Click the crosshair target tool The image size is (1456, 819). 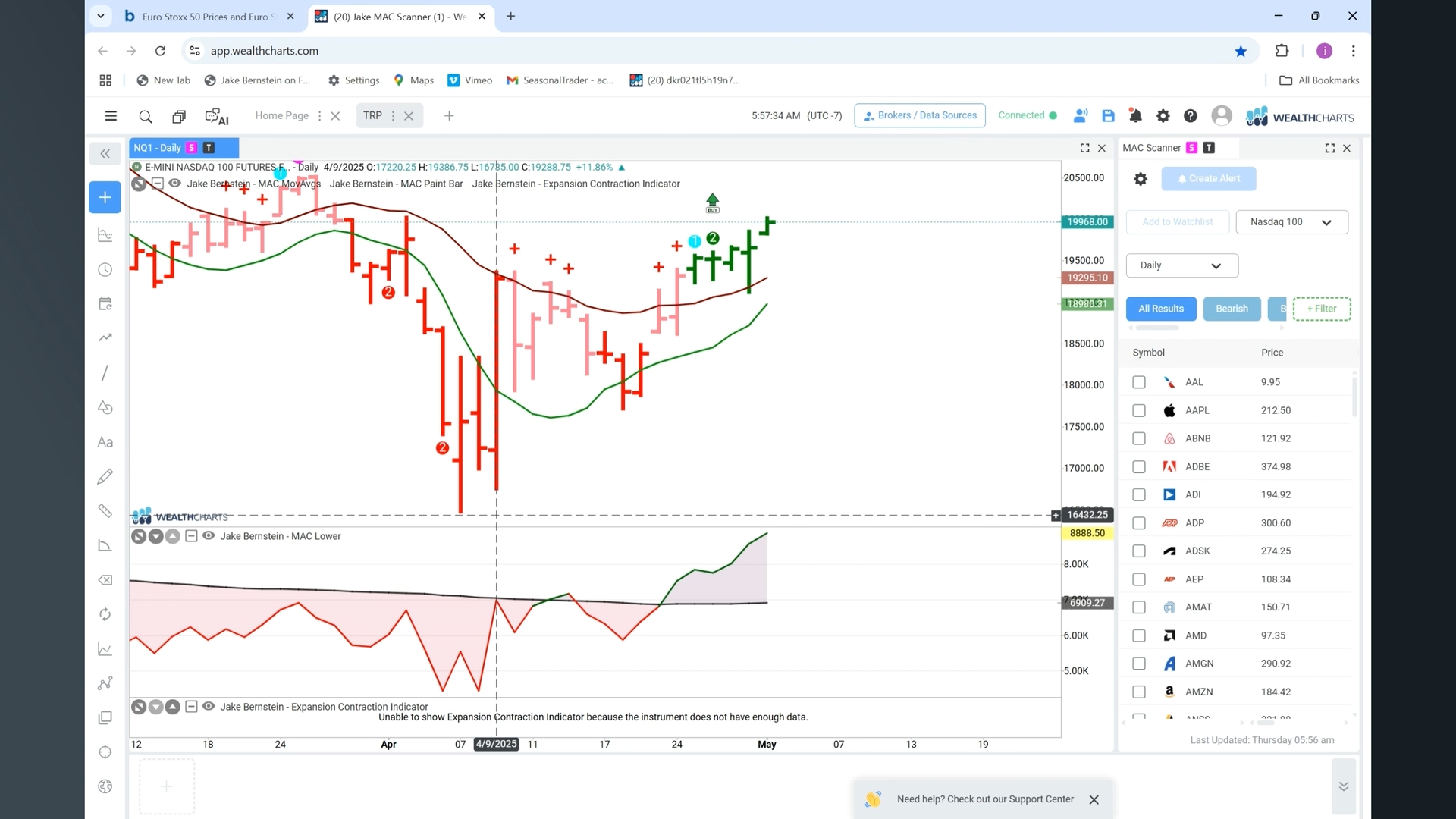click(x=105, y=752)
